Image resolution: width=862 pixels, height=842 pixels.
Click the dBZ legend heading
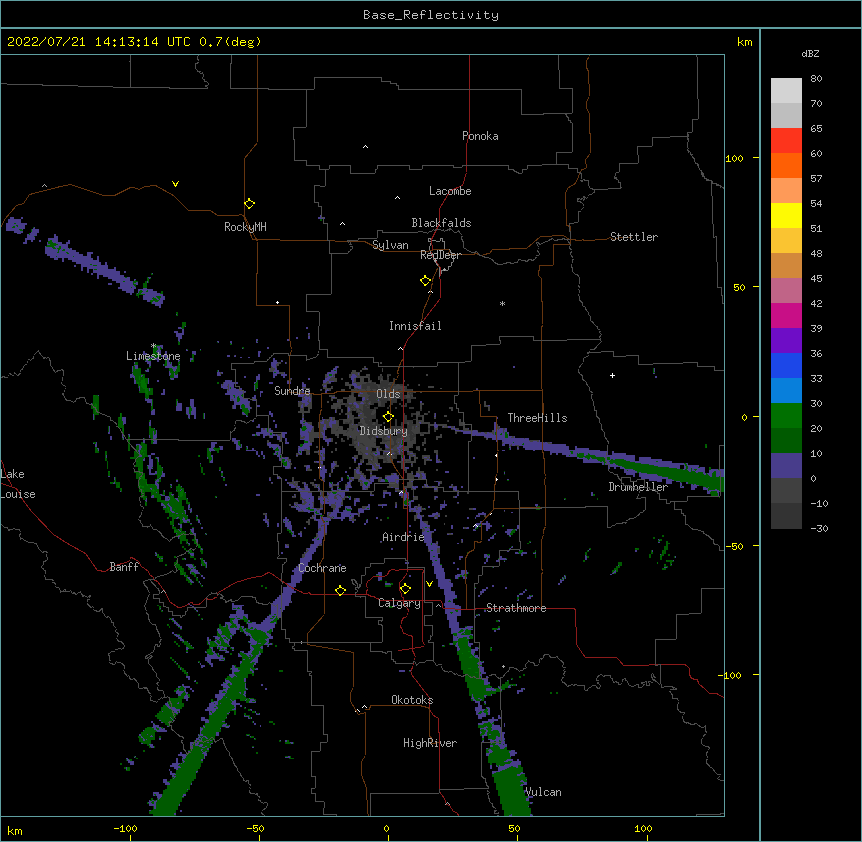[810, 53]
